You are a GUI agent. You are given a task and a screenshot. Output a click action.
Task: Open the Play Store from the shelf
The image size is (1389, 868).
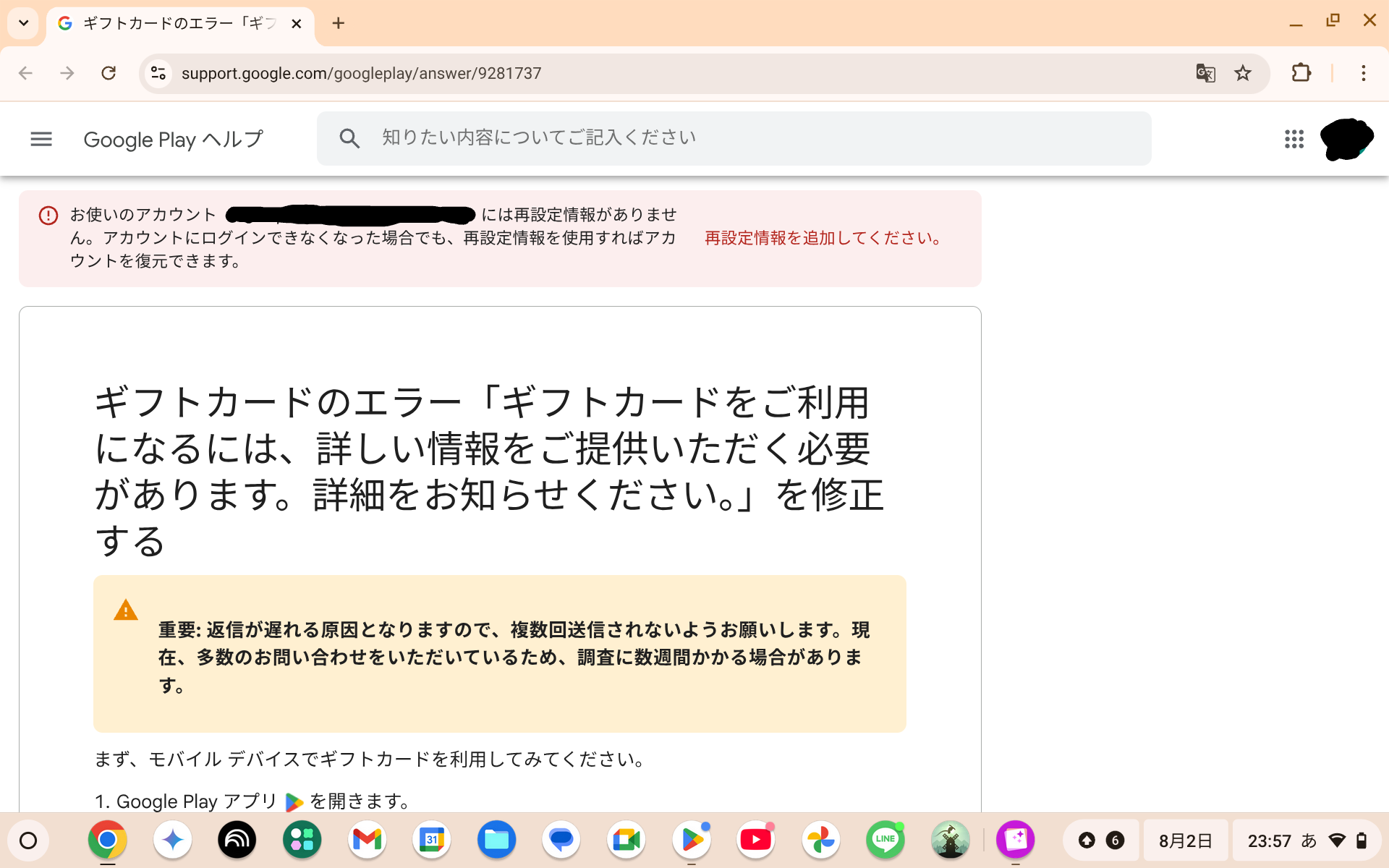click(691, 840)
